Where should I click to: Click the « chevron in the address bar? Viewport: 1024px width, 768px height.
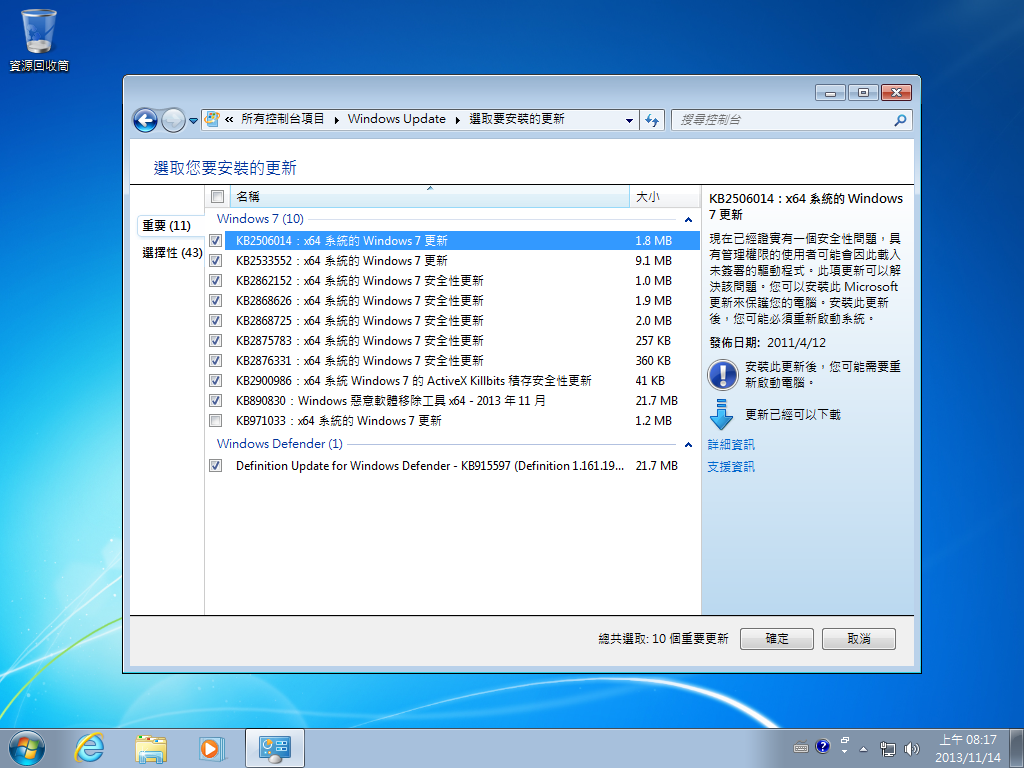tap(229, 120)
